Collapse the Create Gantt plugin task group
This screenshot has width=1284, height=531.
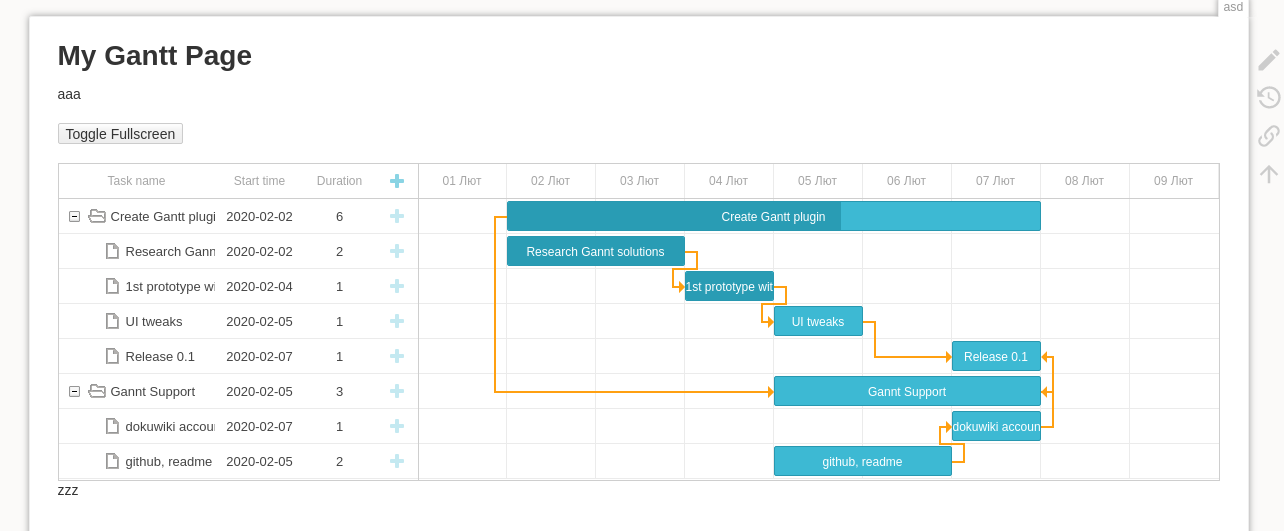74,216
